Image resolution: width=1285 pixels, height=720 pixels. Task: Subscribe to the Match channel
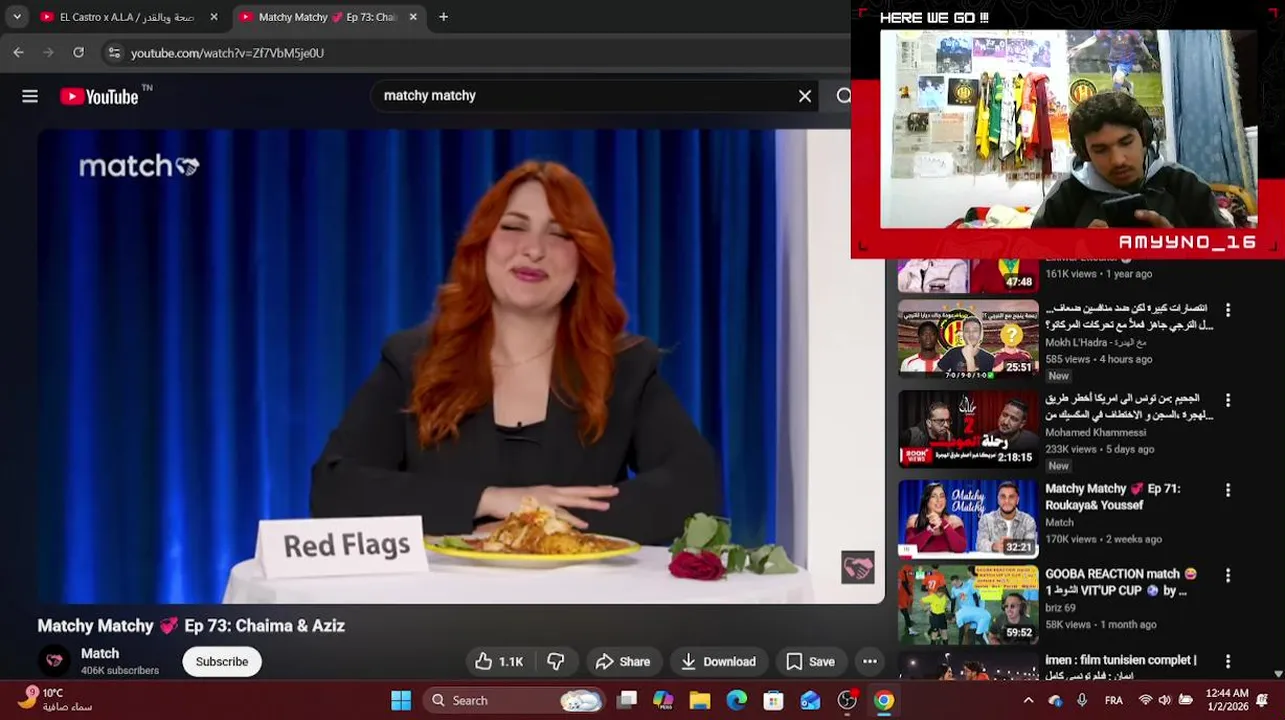coord(222,661)
